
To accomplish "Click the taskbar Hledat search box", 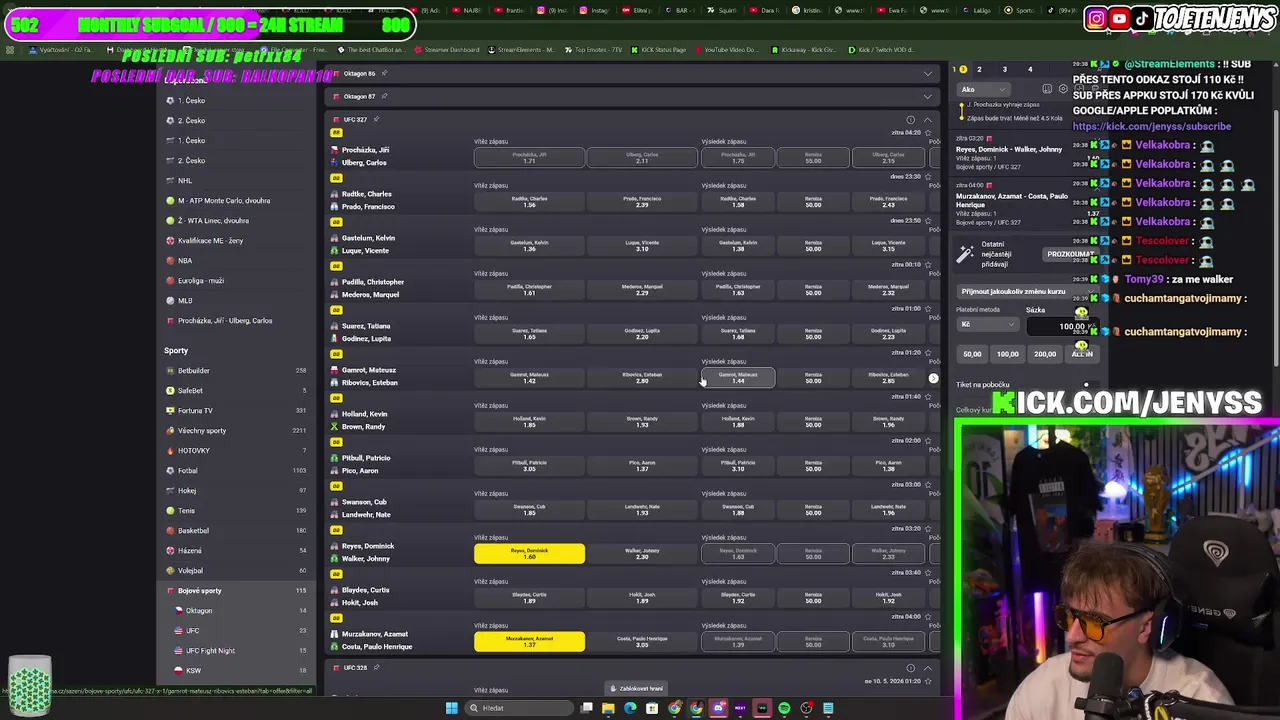I will pyautogui.click(x=521, y=708).
